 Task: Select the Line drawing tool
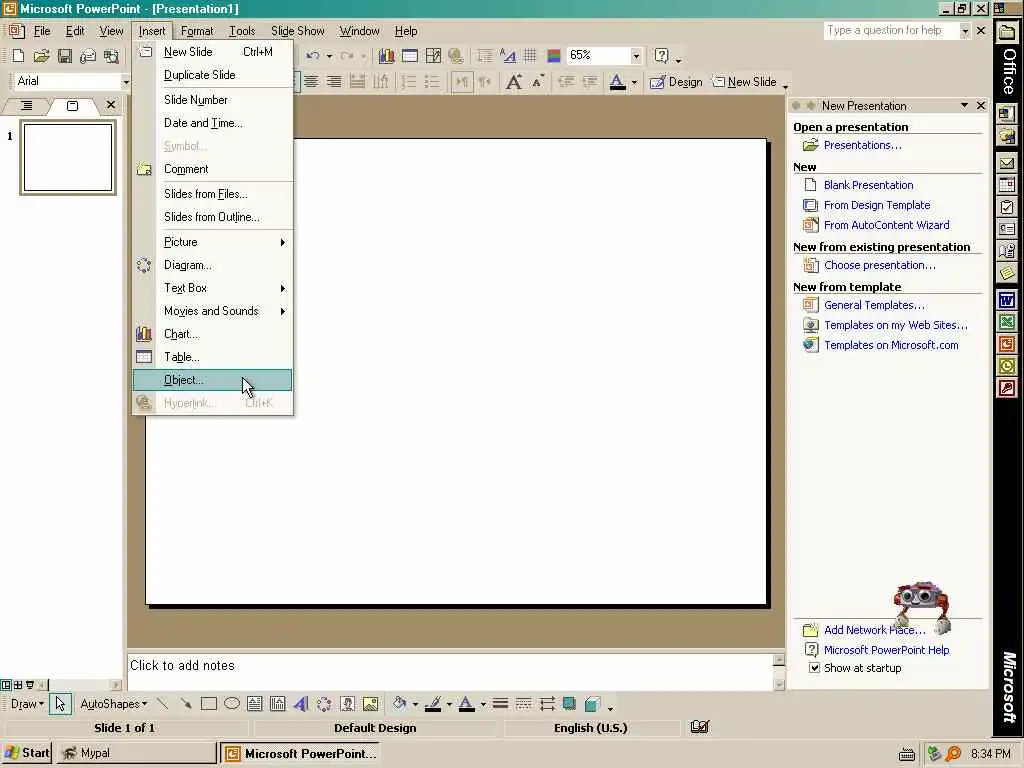163,704
